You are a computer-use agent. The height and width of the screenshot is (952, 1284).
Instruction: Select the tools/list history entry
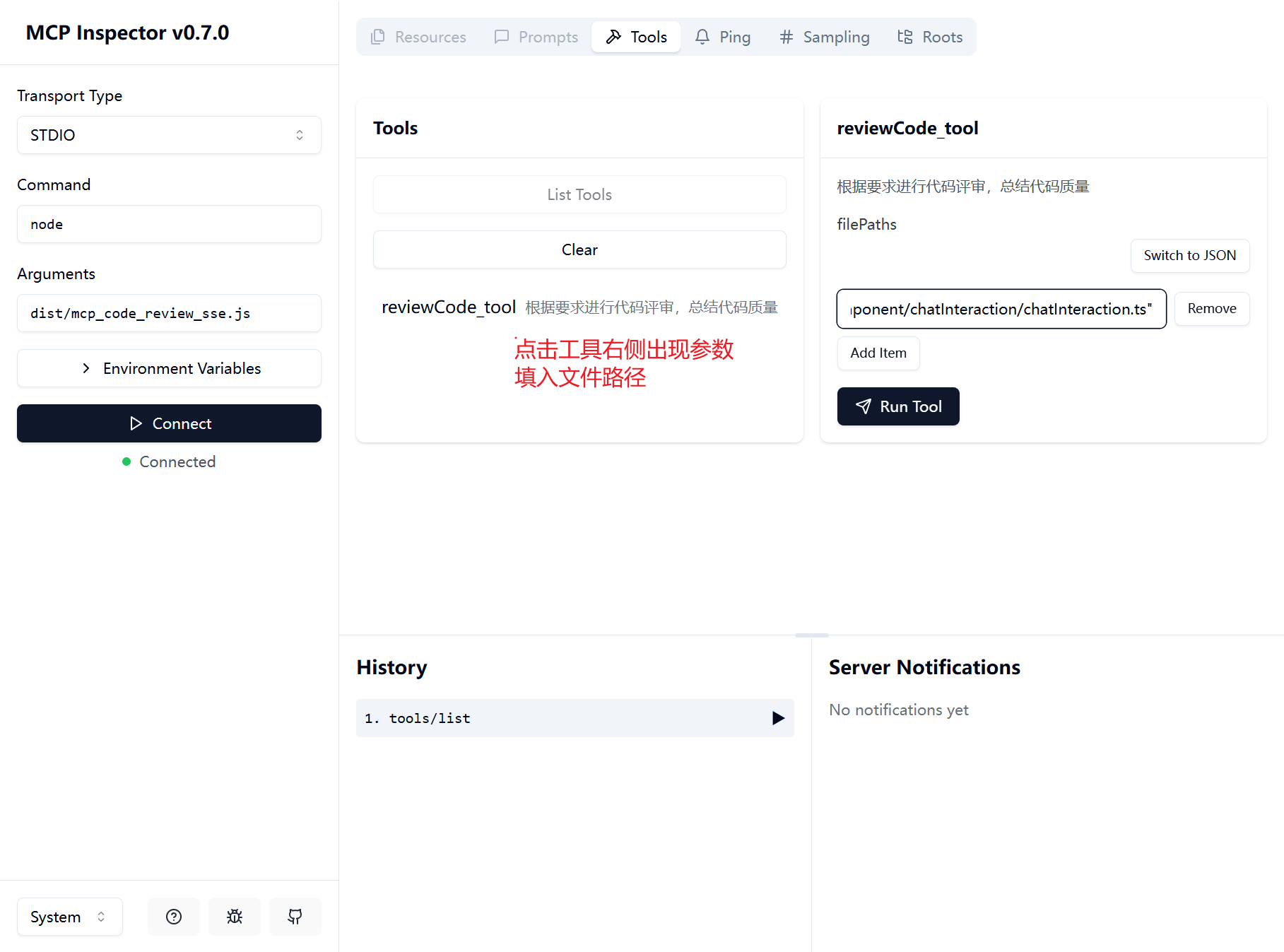click(x=575, y=718)
